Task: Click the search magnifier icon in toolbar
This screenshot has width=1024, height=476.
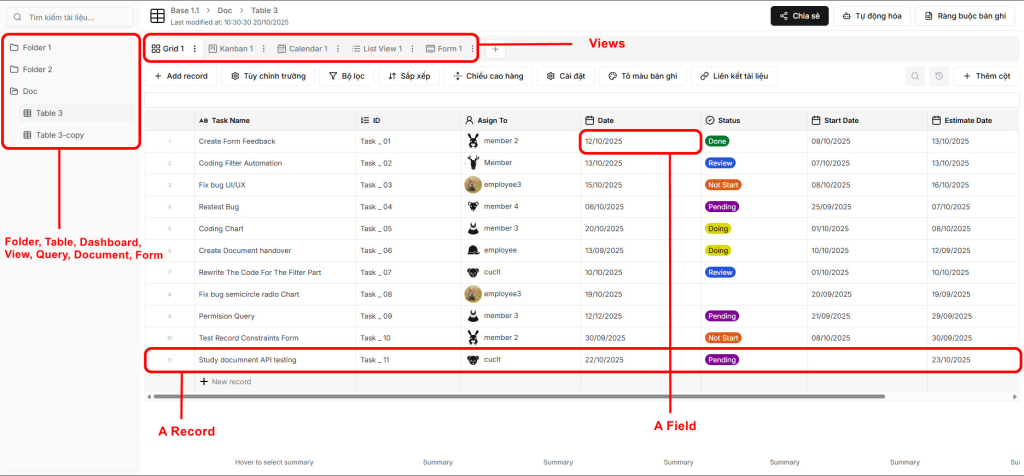Action: [x=915, y=76]
